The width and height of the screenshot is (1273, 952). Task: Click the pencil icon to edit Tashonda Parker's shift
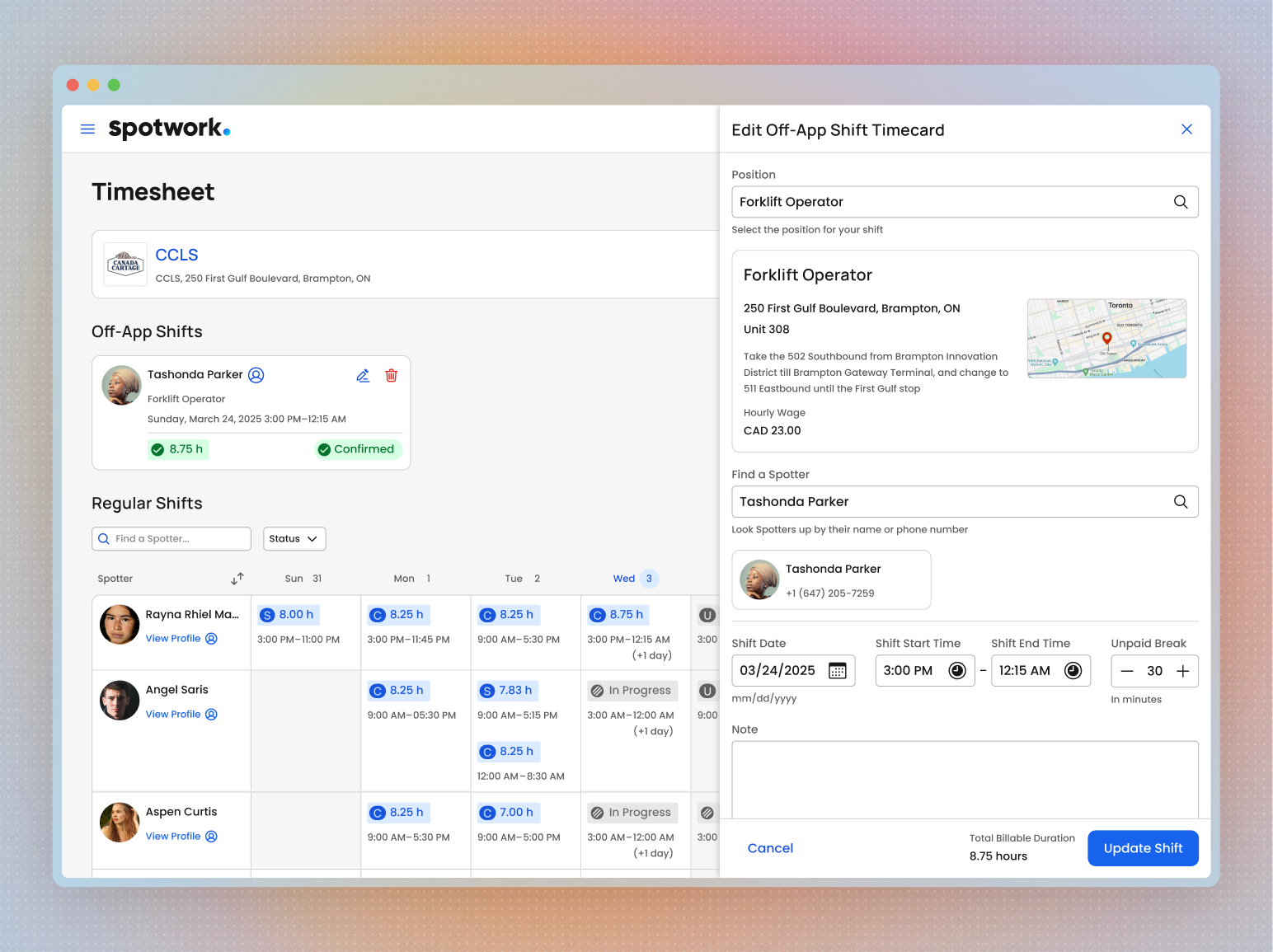[x=363, y=375]
